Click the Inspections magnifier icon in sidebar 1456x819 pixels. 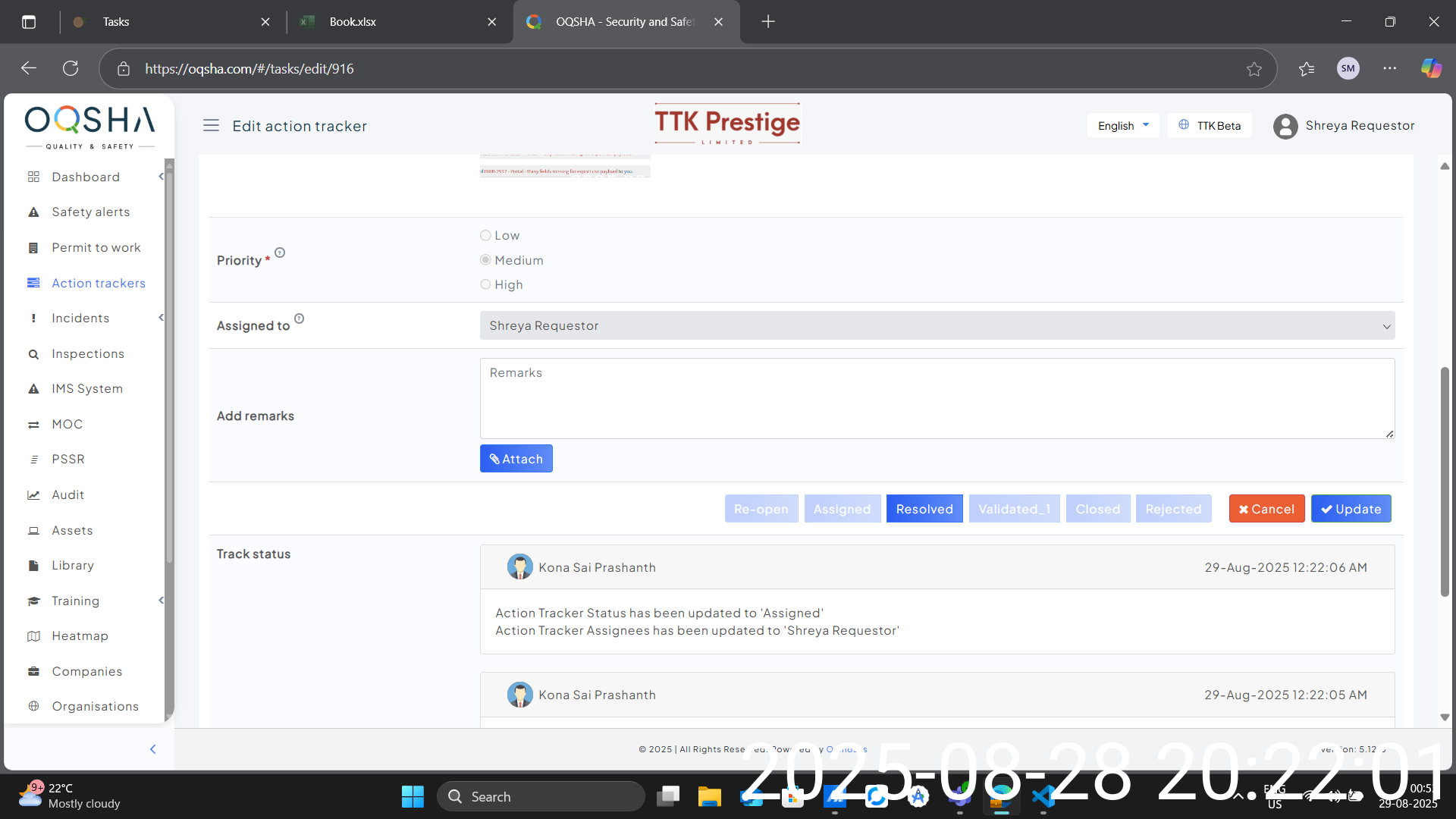pos(33,354)
